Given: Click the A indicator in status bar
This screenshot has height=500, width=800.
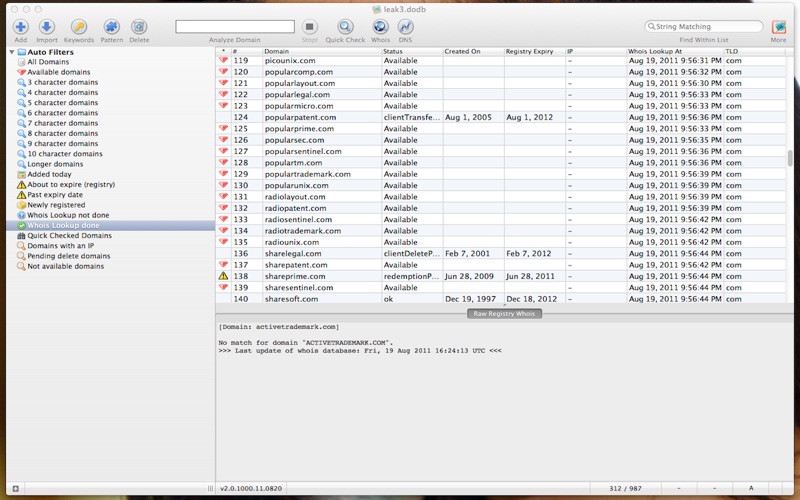Looking at the screenshot, I should (x=751, y=488).
